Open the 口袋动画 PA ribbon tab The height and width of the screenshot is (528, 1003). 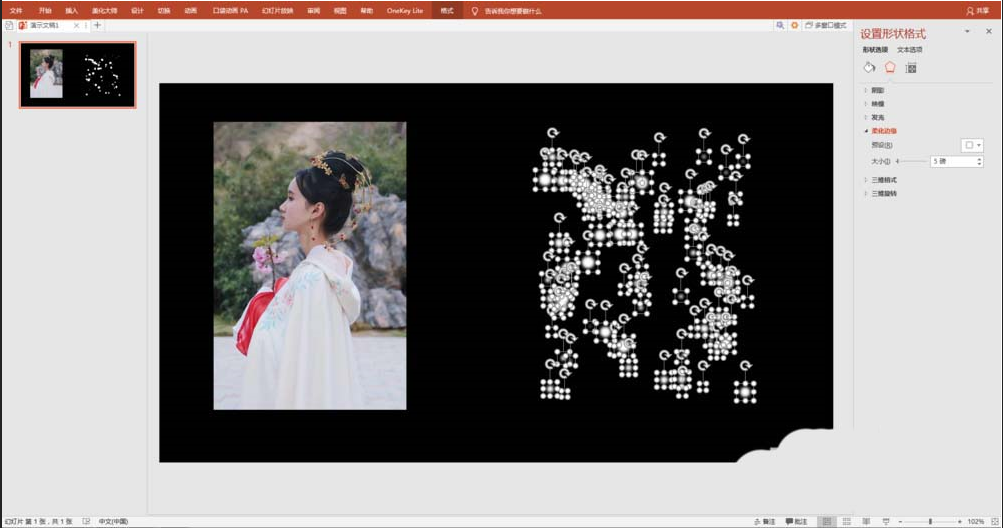pos(230,11)
